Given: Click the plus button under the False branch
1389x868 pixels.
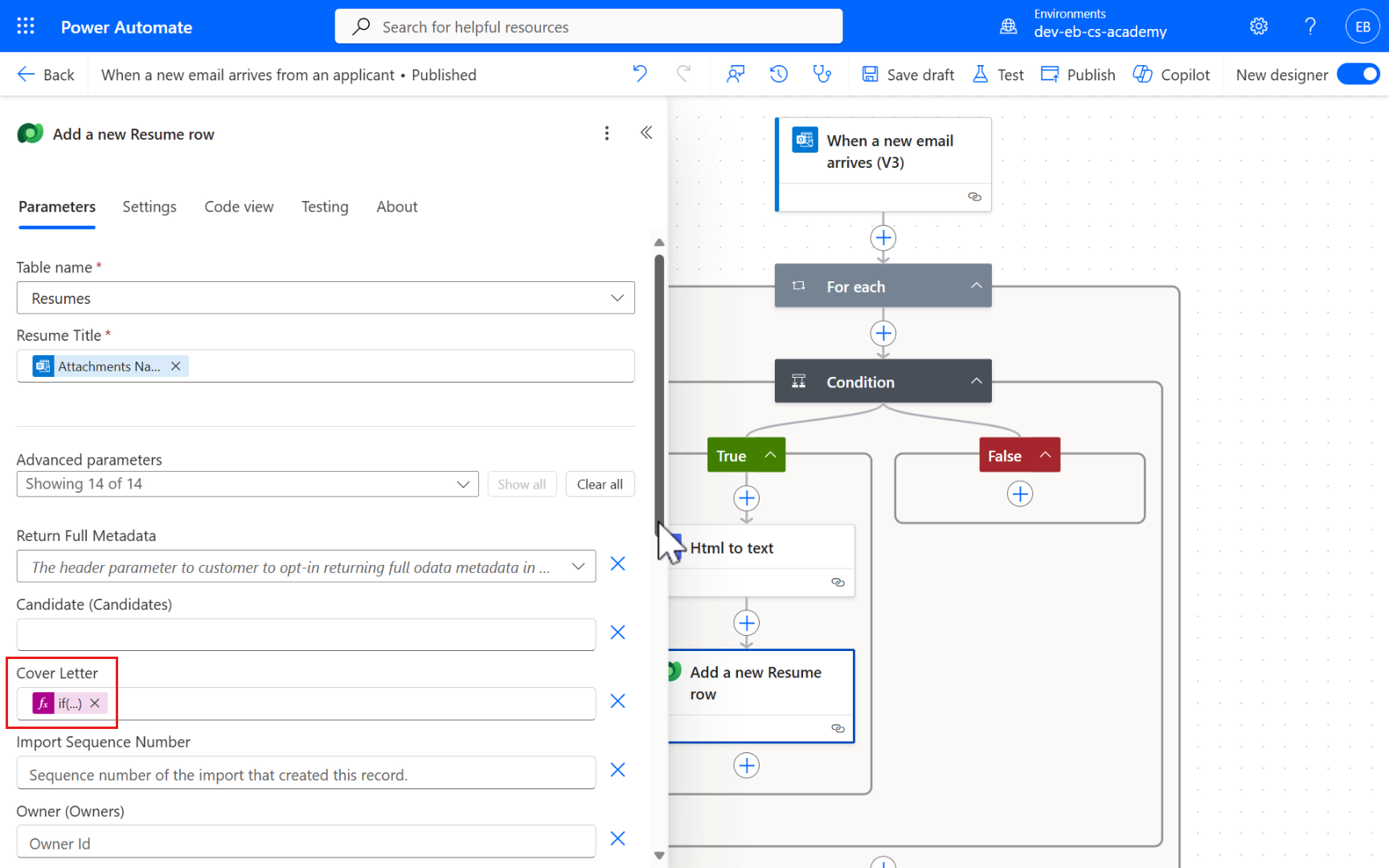Looking at the screenshot, I should click(x=1019, y=494).
